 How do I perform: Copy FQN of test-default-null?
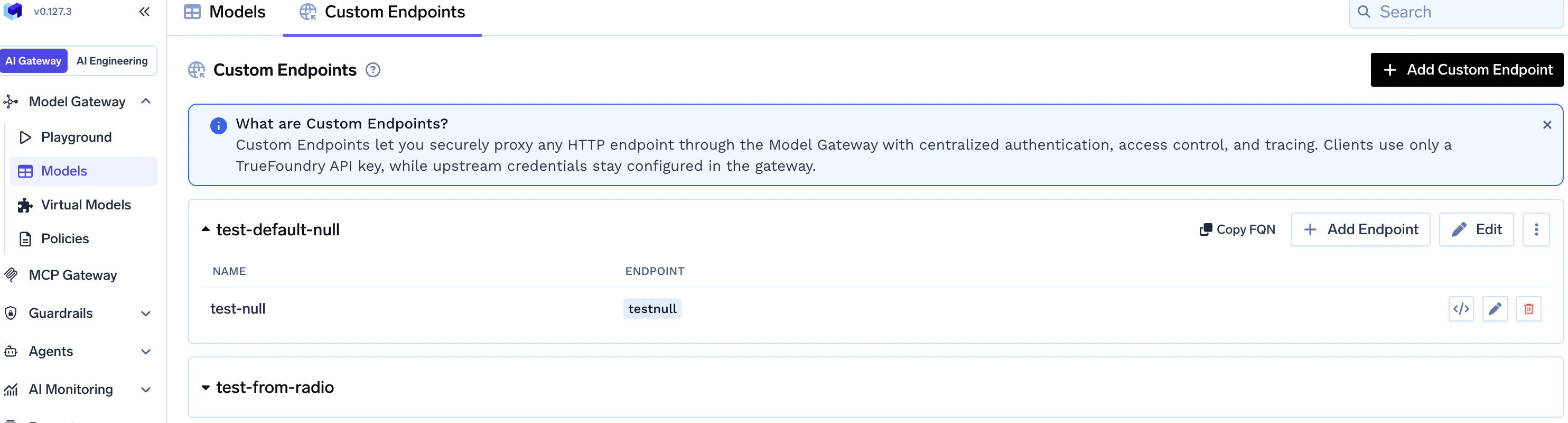pos(1236,229)
